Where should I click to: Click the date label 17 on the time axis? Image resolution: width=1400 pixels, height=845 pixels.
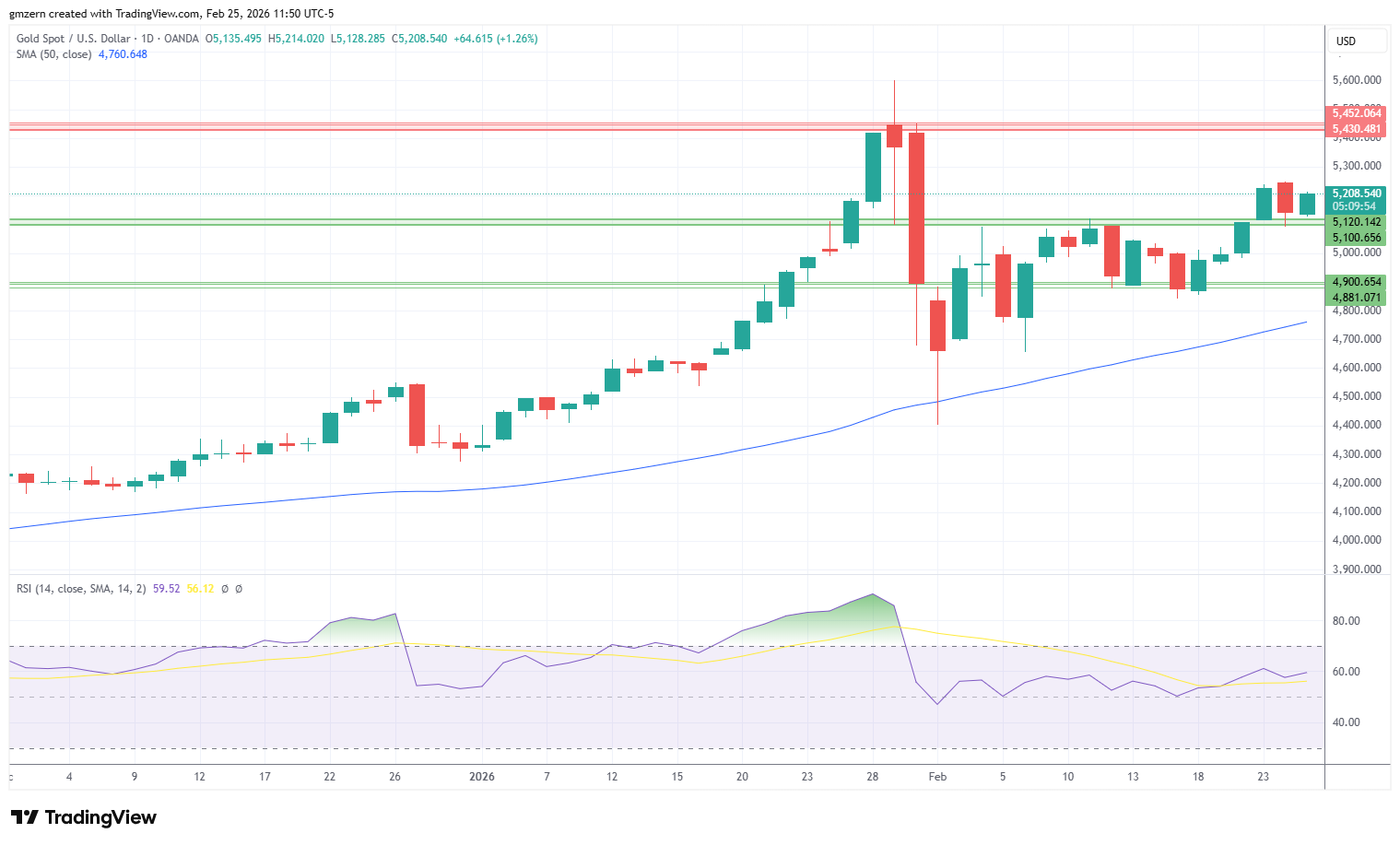click(x=265, y=777)
